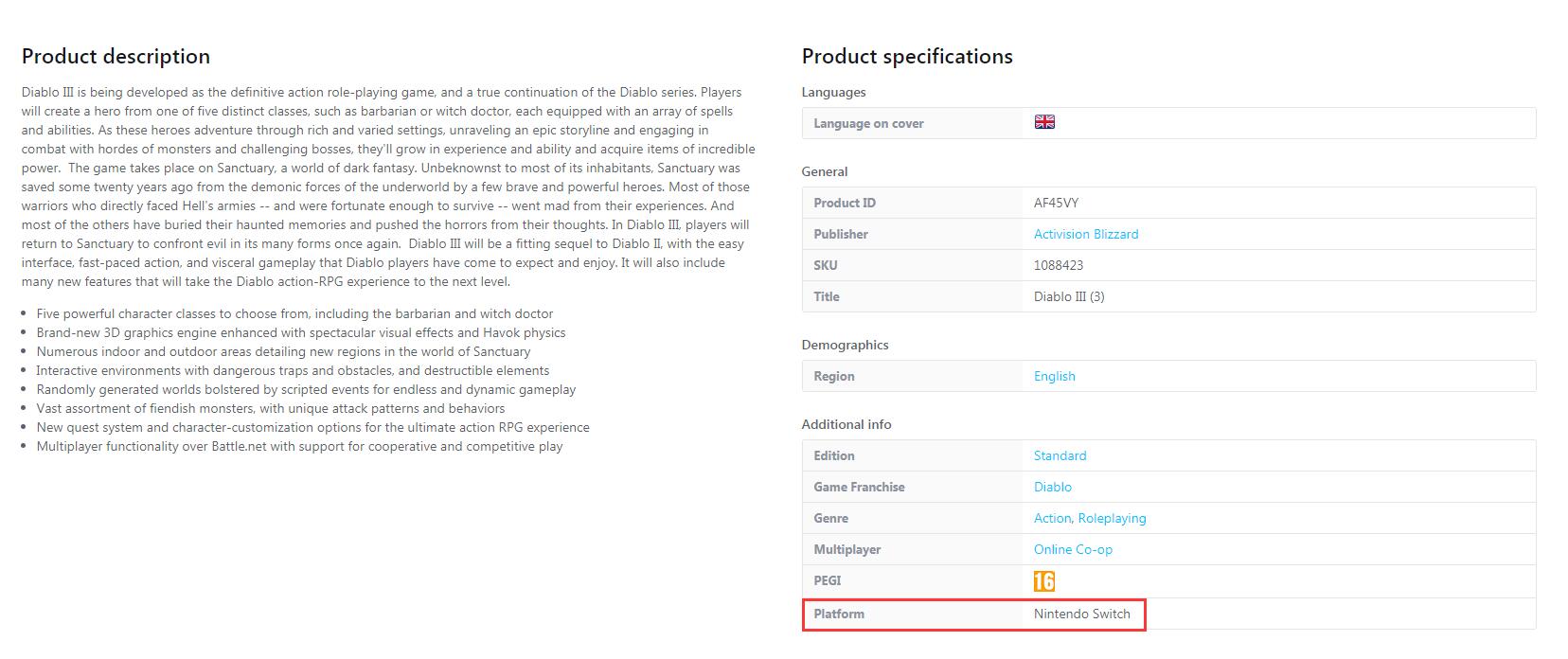This screenshot has width=1568, height=659.
Task: Select the Roleplaying genre link
Action: pyautogui.click(x=1112, y=518)
